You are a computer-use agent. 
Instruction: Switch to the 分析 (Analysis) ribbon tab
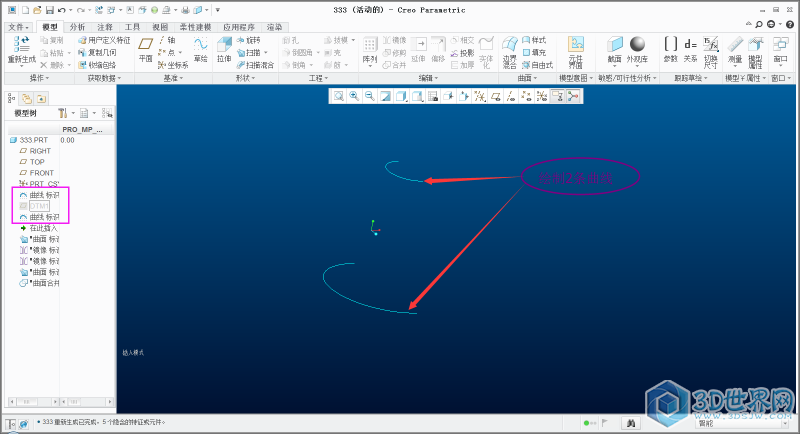click(77, 27)
